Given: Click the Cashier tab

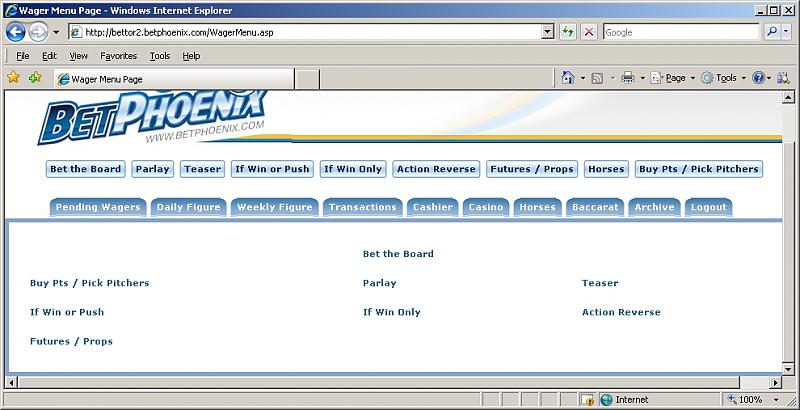Looking at the screenshot, I should [x=433, y=207].
